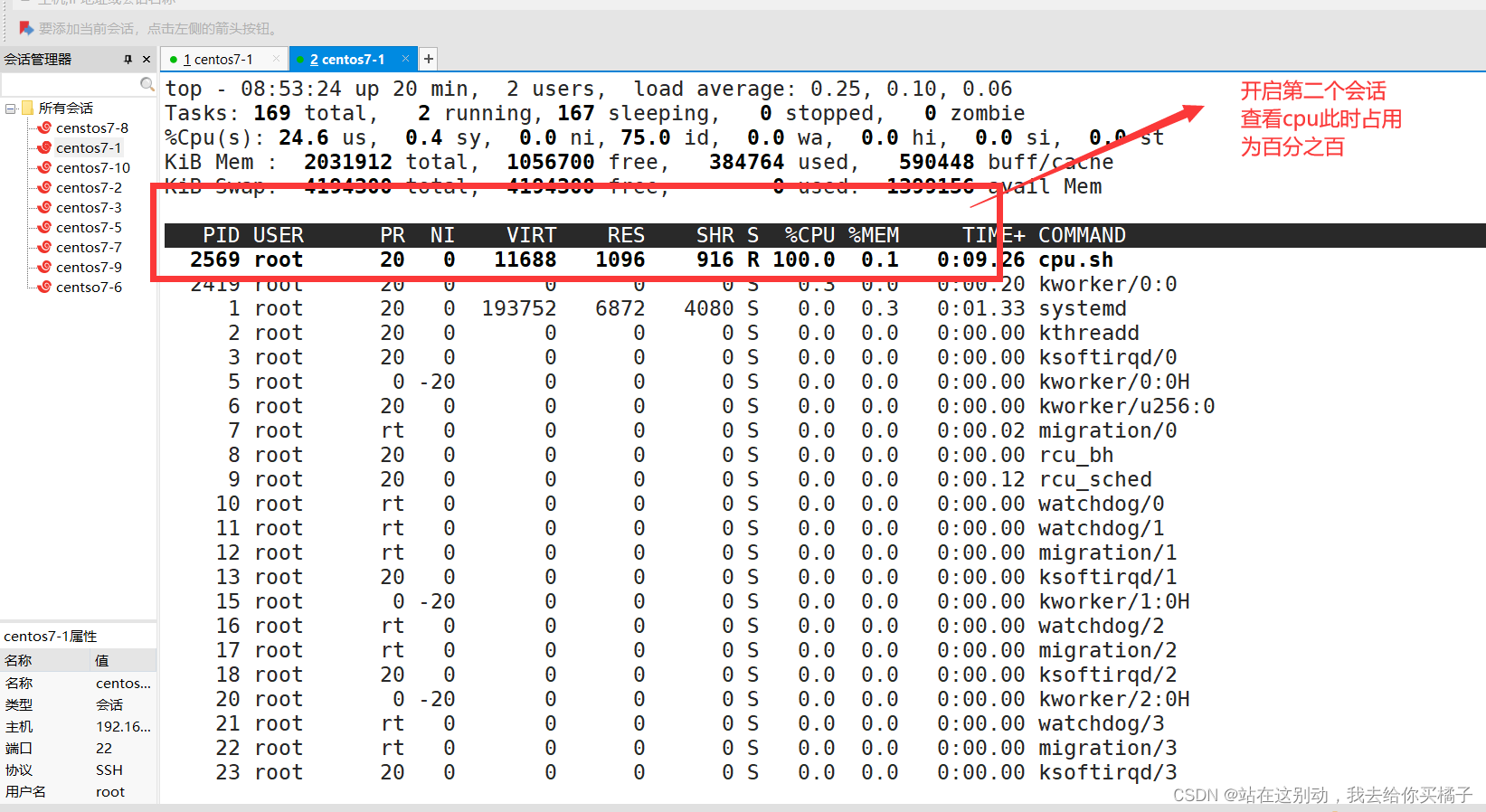Click the centos7-5 session icon
This screenshot has width=1486, height=812.
pyautogui.click(x=43, y=227)
